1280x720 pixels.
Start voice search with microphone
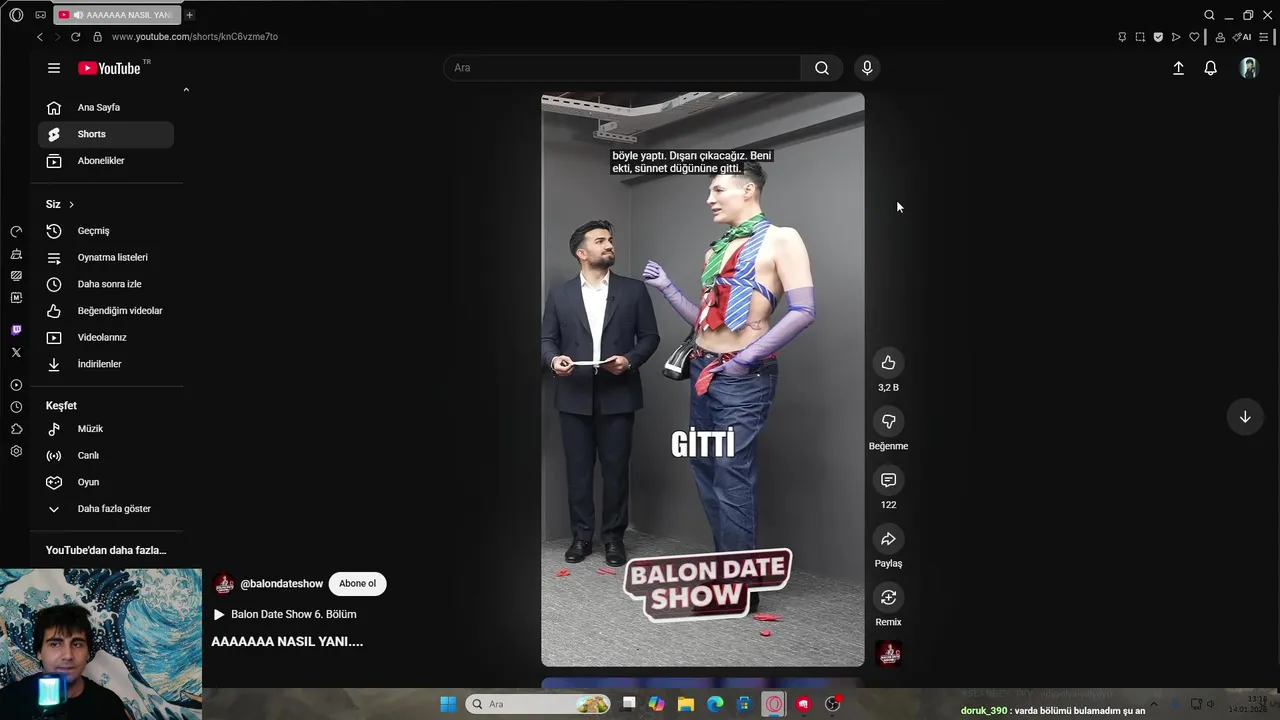click(x=867, y=68)
